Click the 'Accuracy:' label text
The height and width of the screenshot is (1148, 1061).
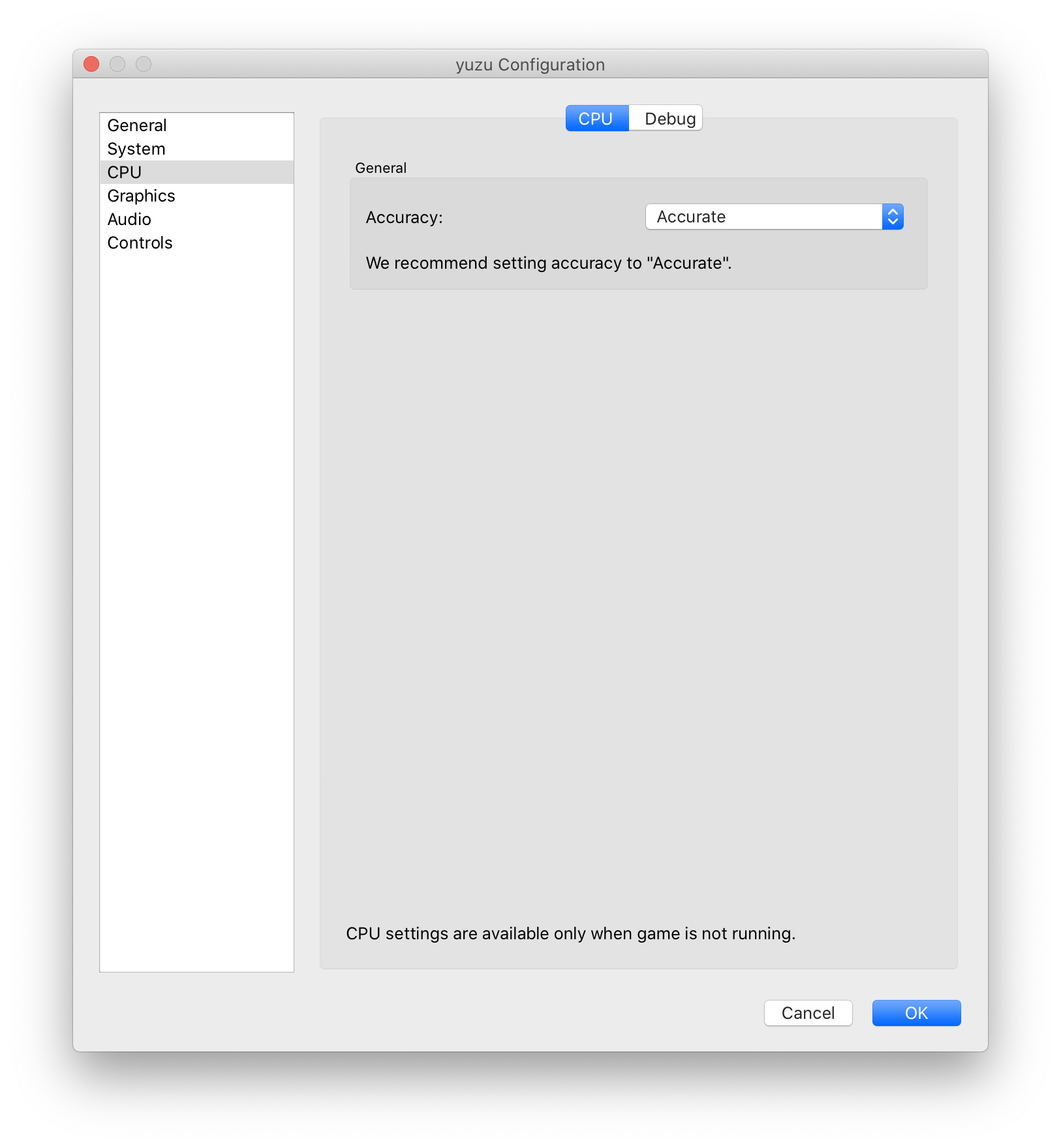404,217
